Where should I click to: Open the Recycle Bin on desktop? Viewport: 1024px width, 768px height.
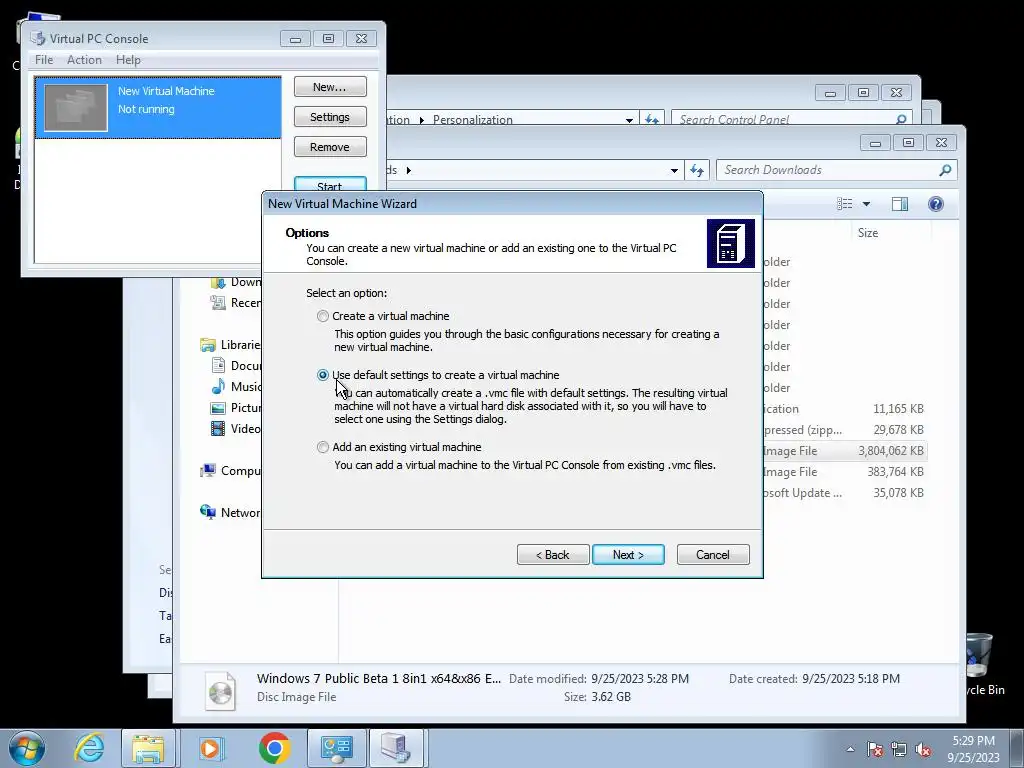coord(981,664)
